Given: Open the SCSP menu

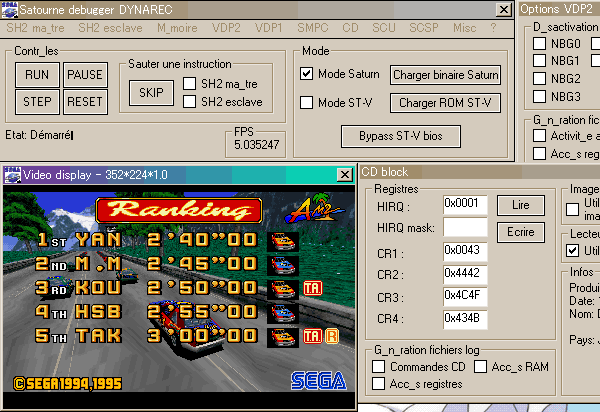Looking at the screenshot, I should pyautogui.click(x=424, y=28).
